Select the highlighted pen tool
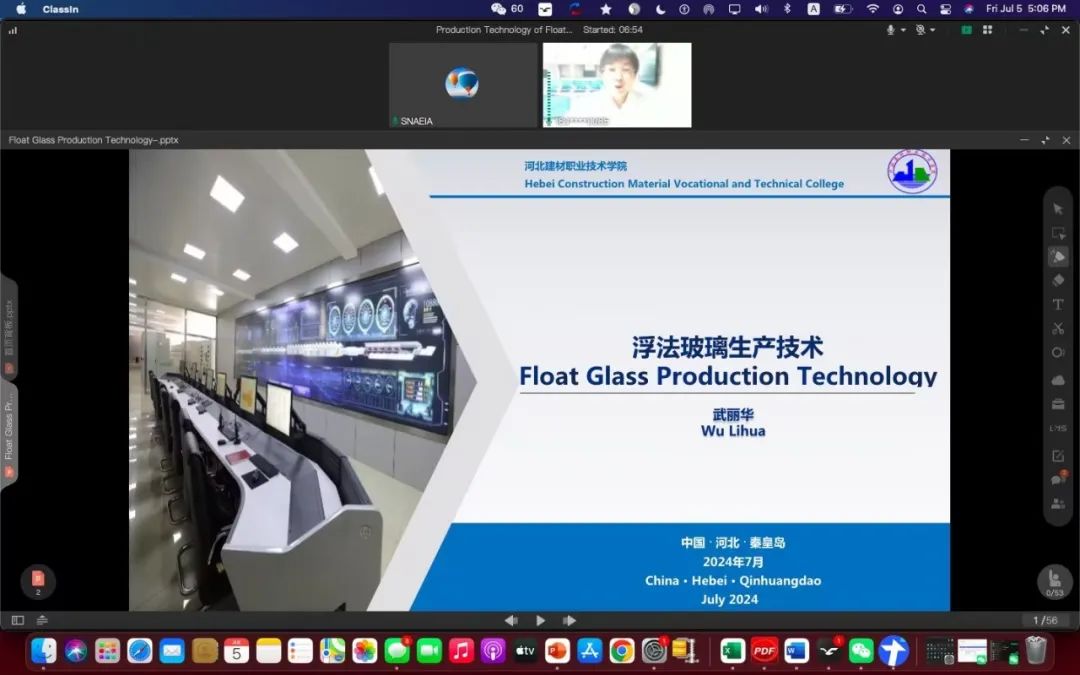Viewport: 1080px width, 675px height. pyautogui.click(x=1058, y=257)
